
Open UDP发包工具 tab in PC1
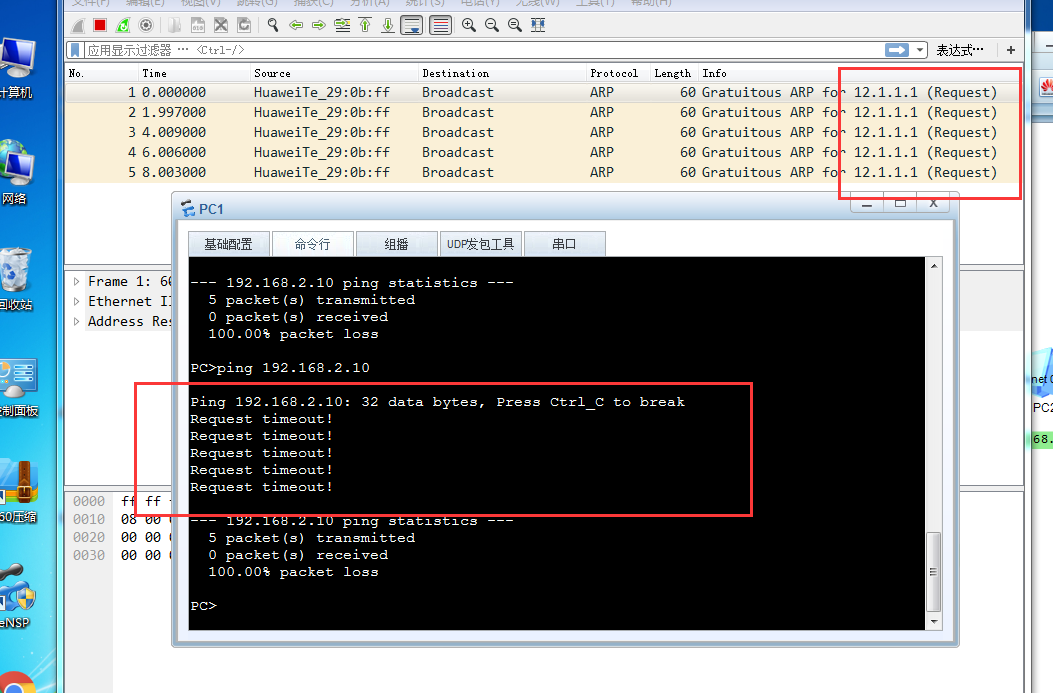(x=480, y=244)
